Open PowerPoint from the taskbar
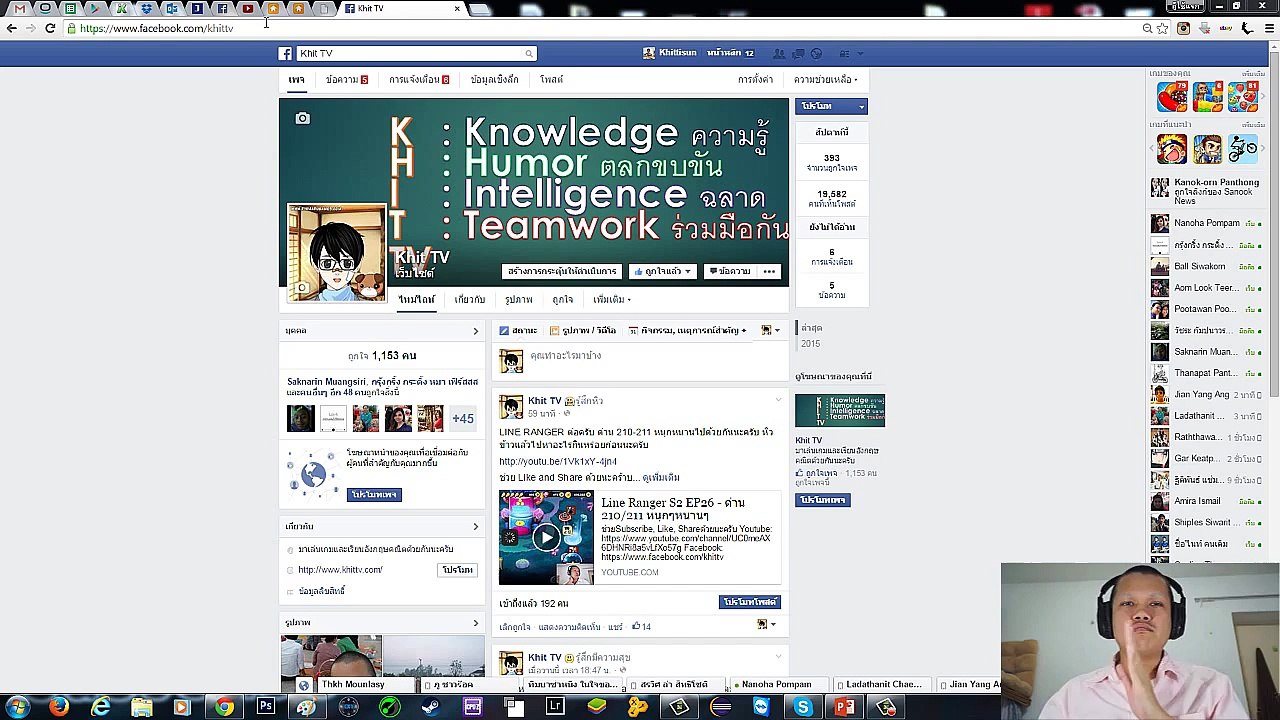 pyautogui.click(x=844, y=708)
